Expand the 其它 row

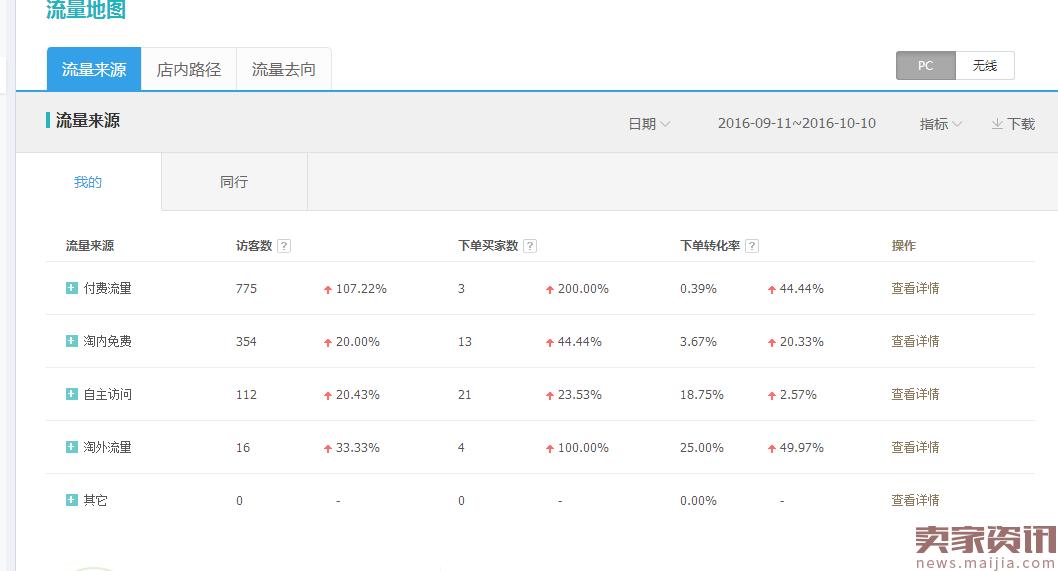[71, 500]
